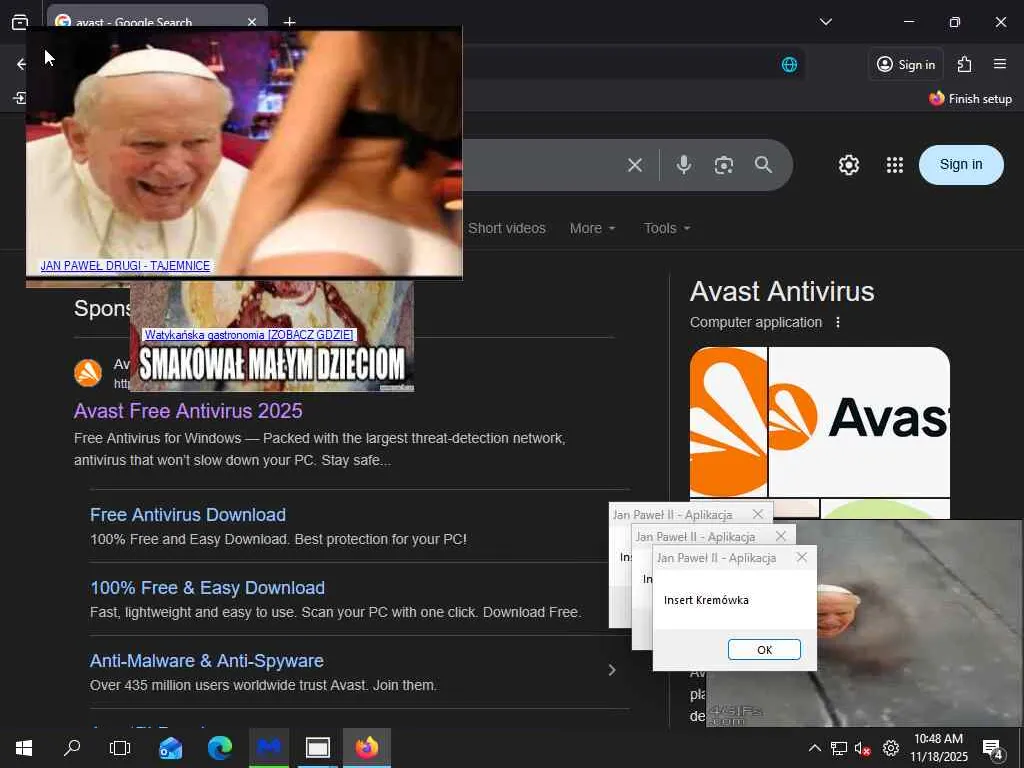Open the Firefox hamburger menu

(1000, 64)
